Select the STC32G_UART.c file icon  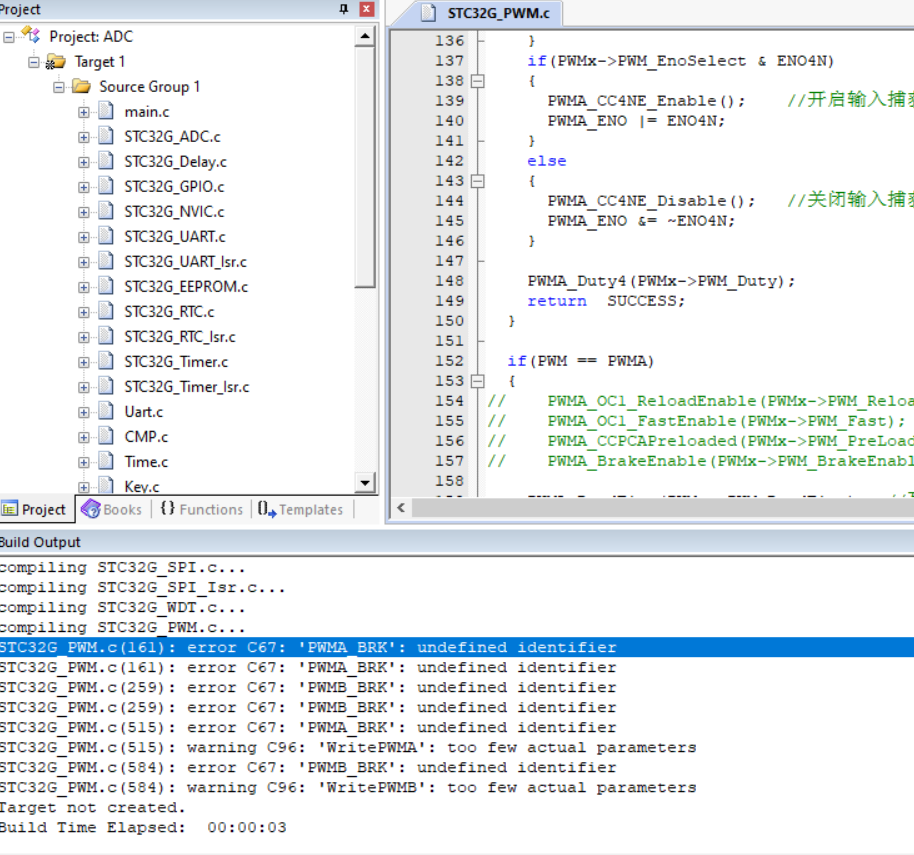click(x=106, y=235)
